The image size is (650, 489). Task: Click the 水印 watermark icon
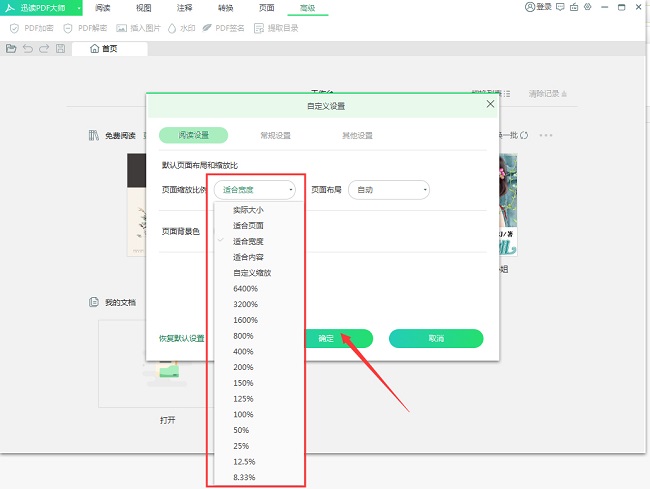coord(172,28)
